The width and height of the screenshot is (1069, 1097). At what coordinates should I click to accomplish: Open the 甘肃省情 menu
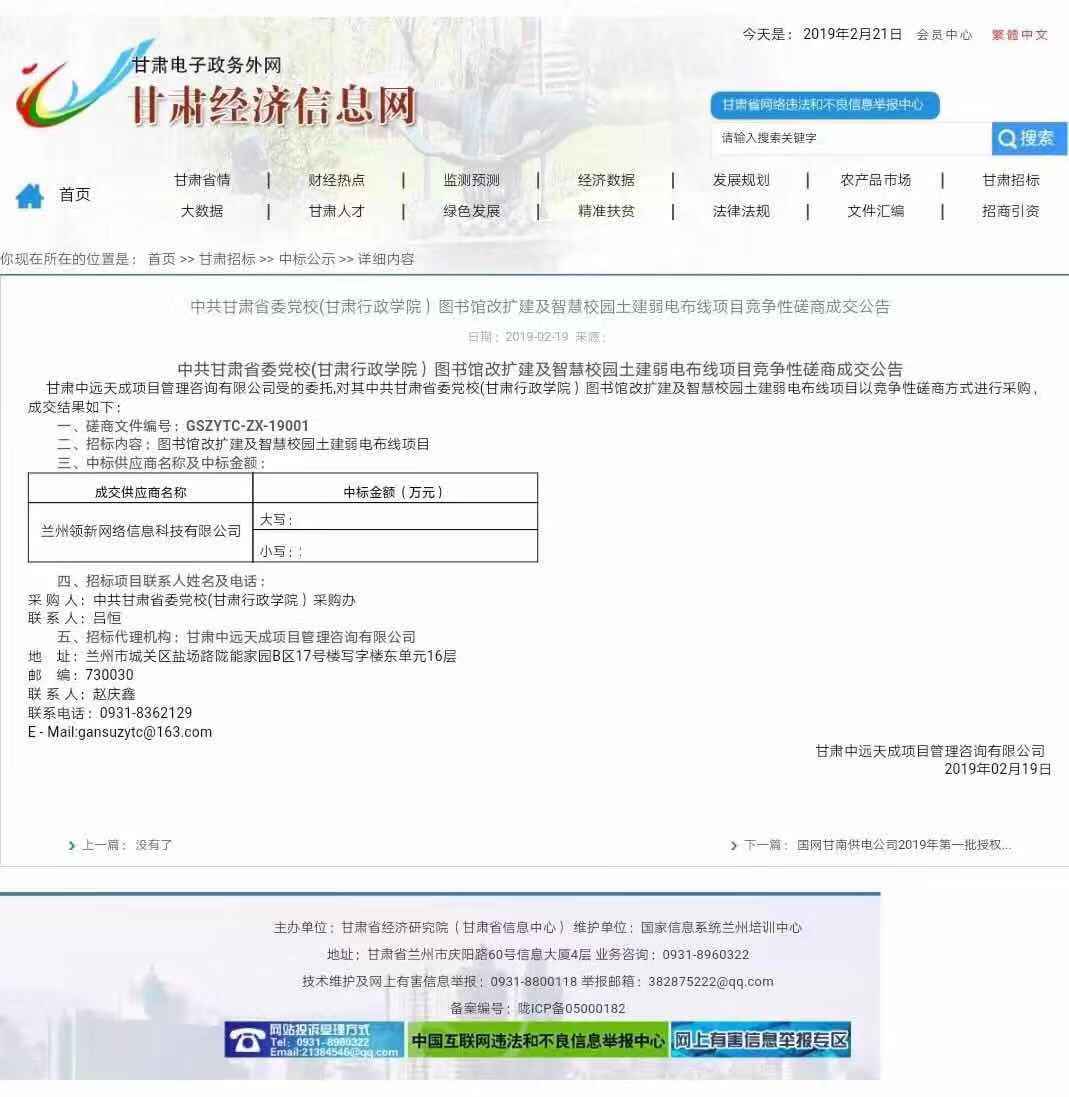pos(202,180)
